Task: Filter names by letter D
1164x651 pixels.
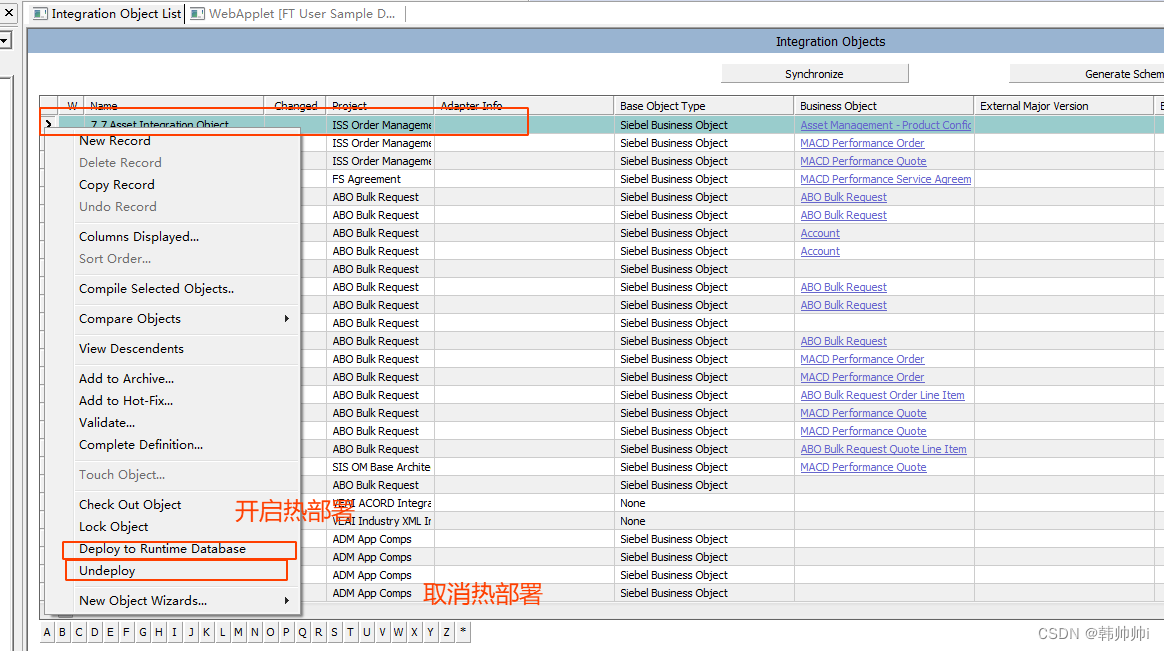Action: 94,632
